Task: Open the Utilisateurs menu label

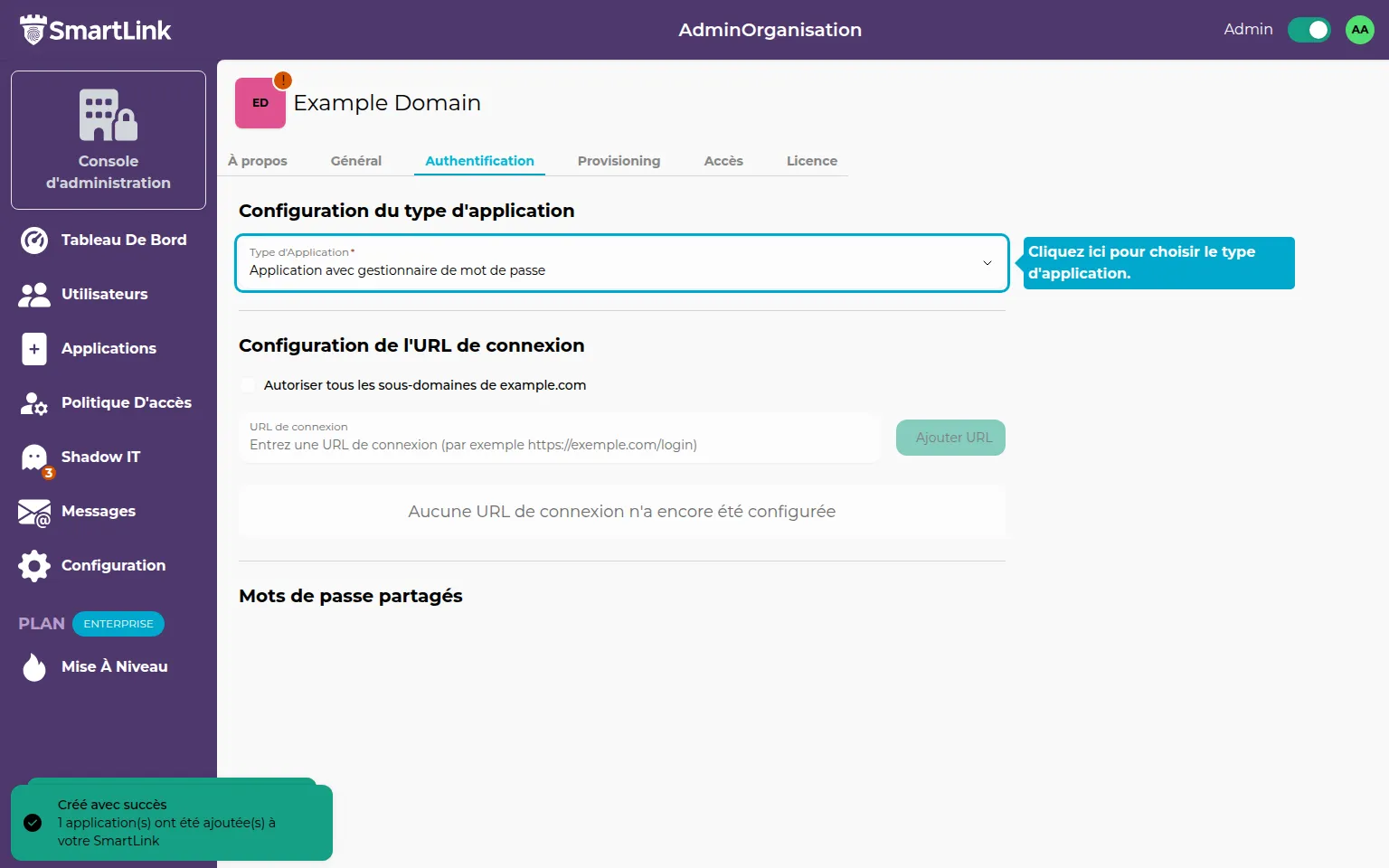Action: (105, 294)
